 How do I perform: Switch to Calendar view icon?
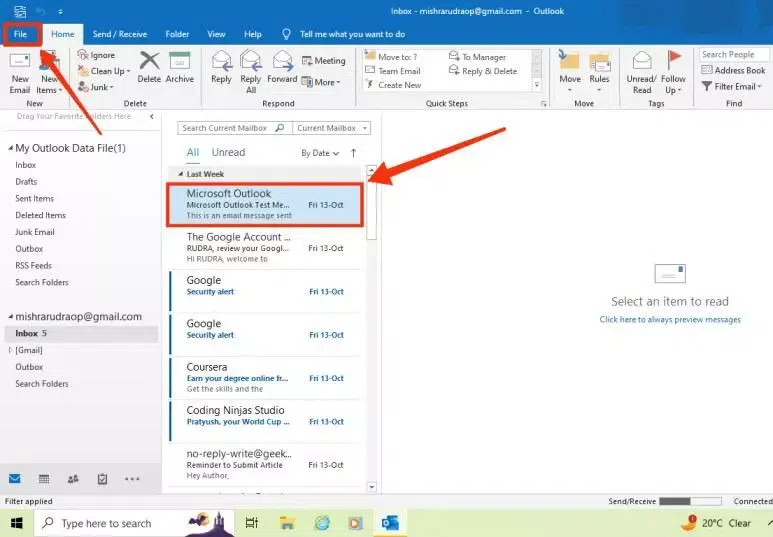(x=44, y=479)
